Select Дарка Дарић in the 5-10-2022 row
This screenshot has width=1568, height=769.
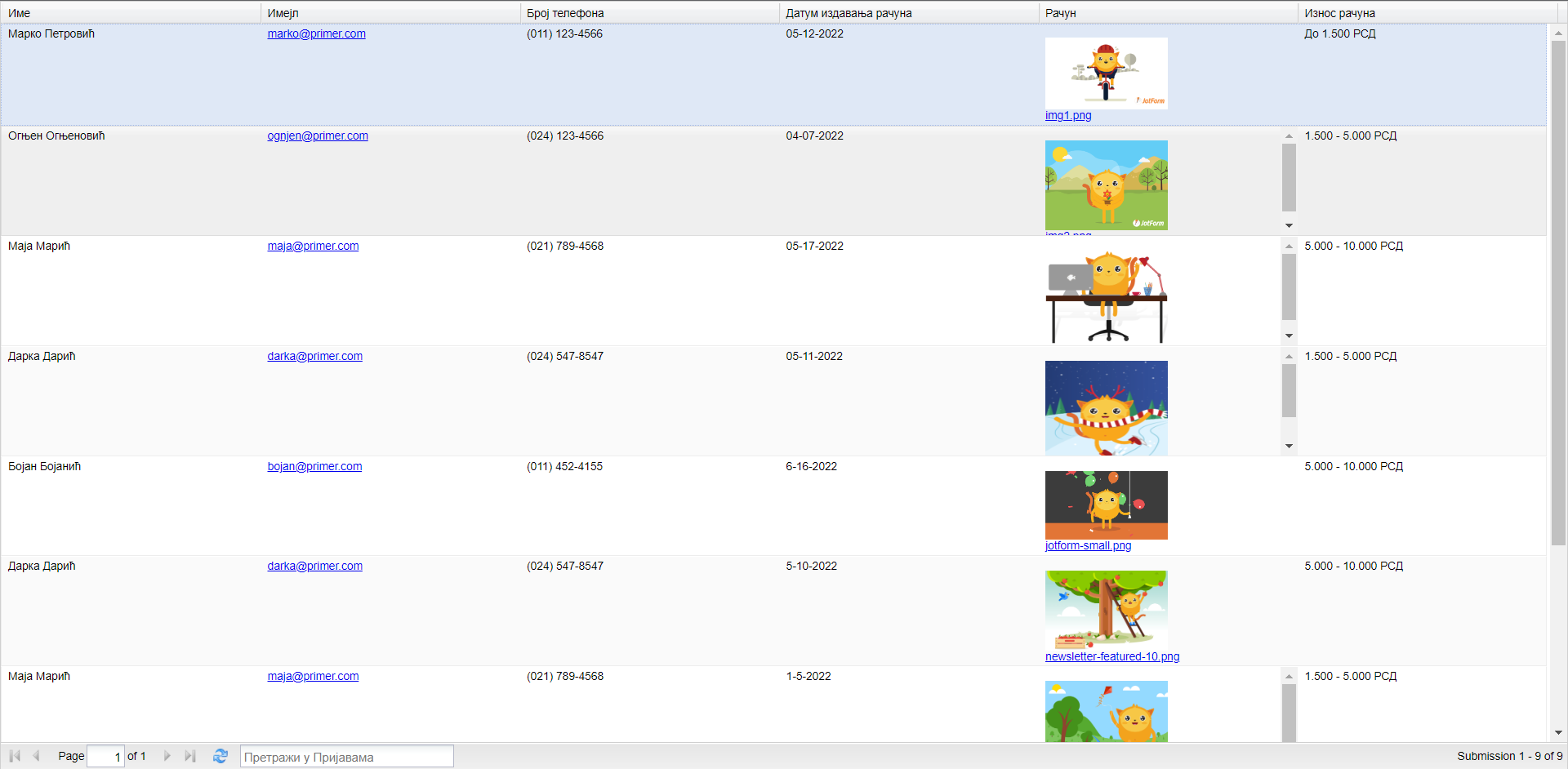pos(42,566)
